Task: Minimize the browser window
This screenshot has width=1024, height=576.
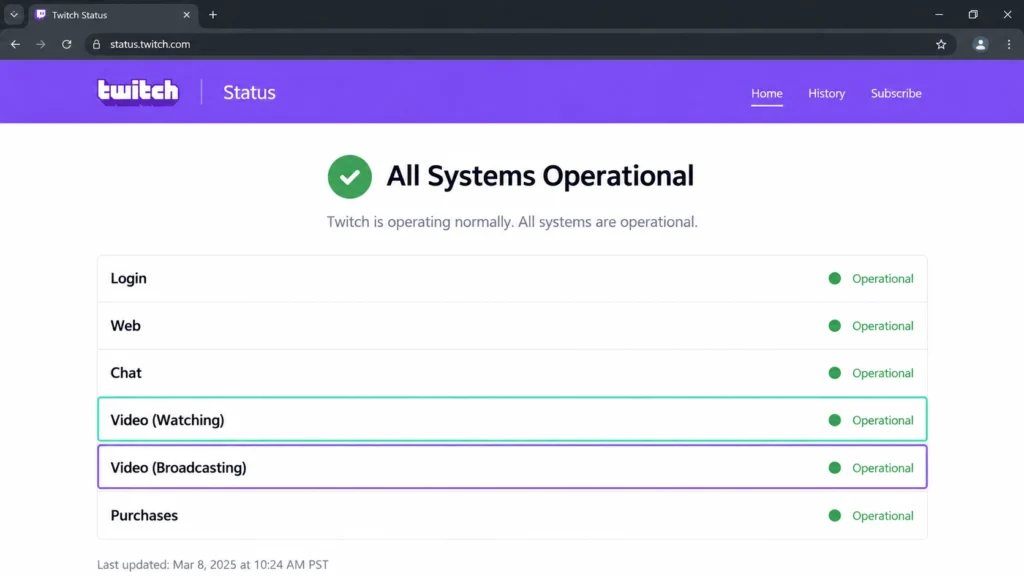Action: click(939, 14)
